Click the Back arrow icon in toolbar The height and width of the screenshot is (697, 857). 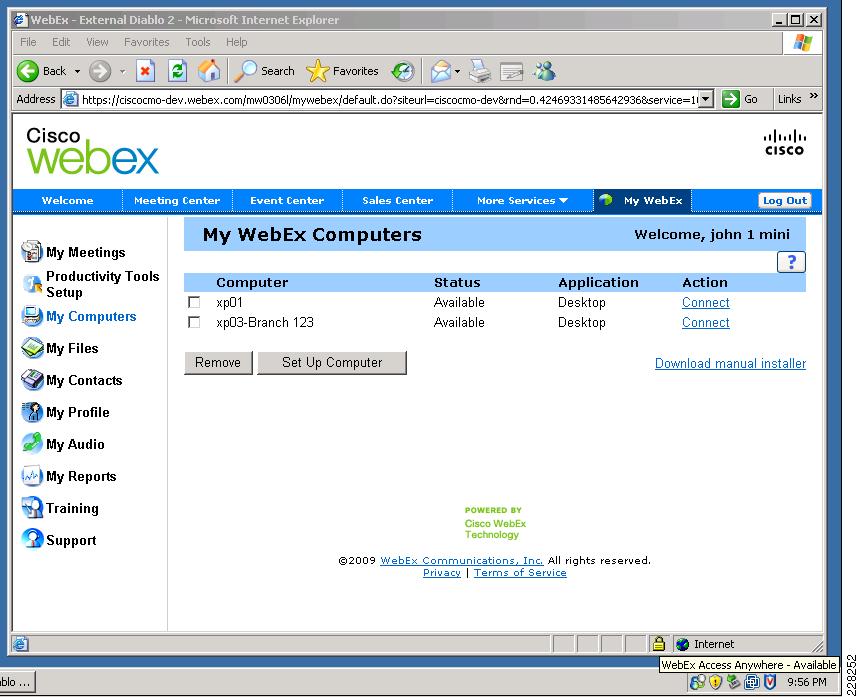(x=27, y=71)
